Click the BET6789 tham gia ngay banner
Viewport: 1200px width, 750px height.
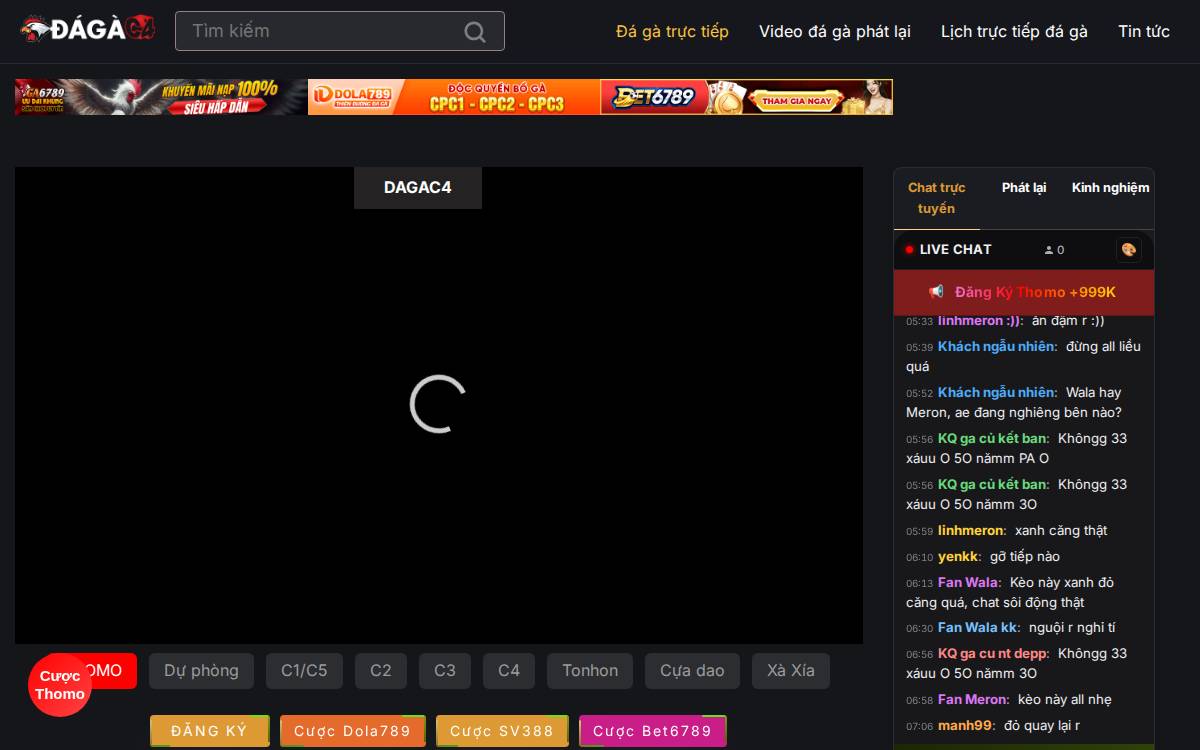coord(747,97)
